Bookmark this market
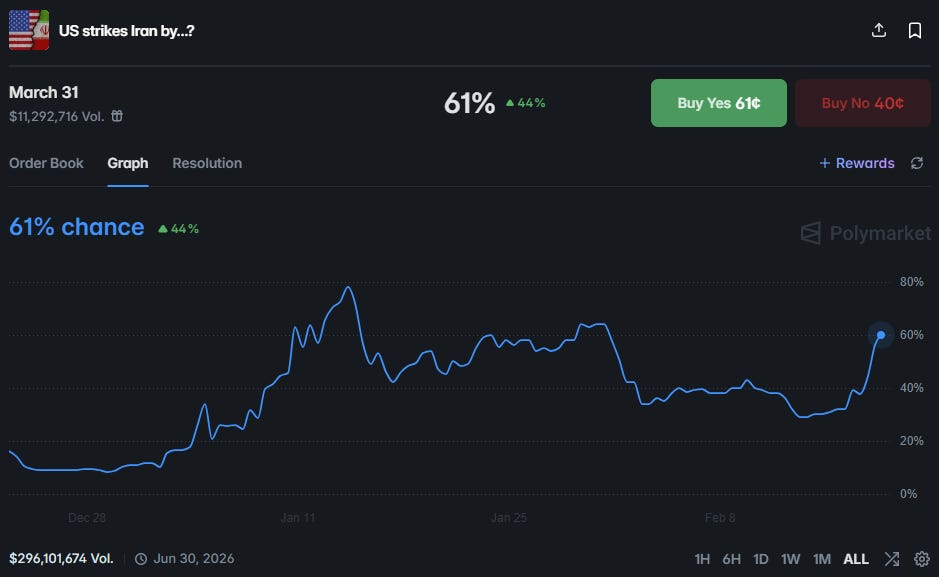The height and width of the screenshot is (577, 939). coord(914,31)
